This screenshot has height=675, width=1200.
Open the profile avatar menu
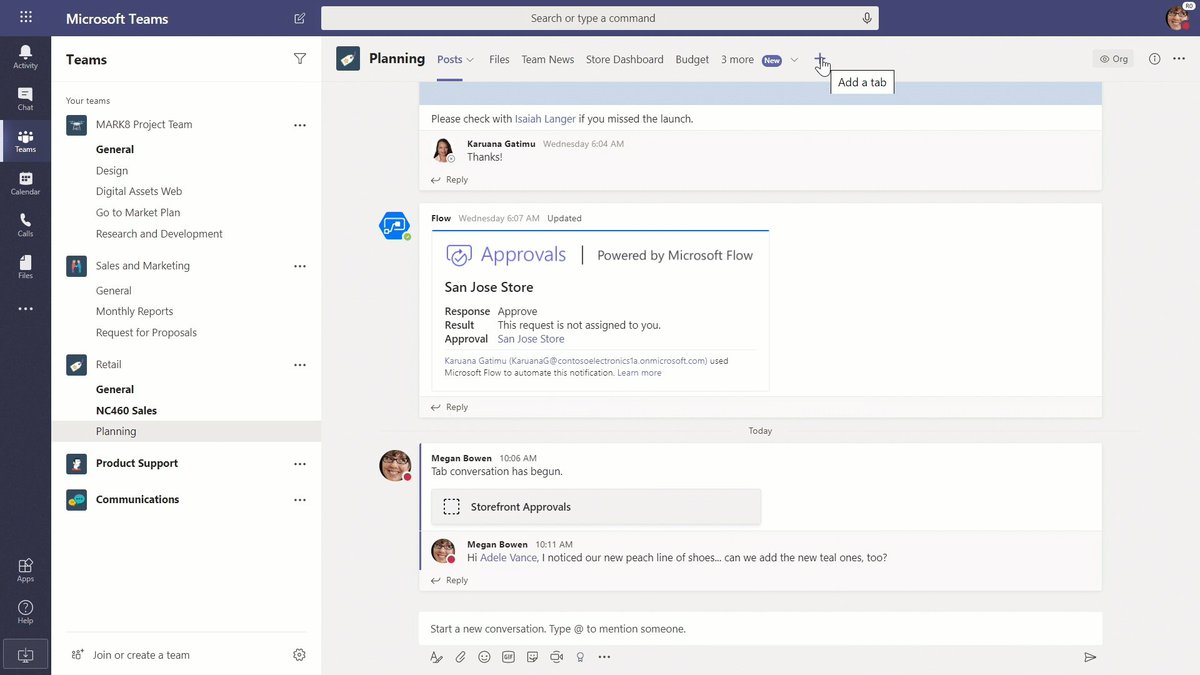pyautogui.click(x=1178, y=18)
